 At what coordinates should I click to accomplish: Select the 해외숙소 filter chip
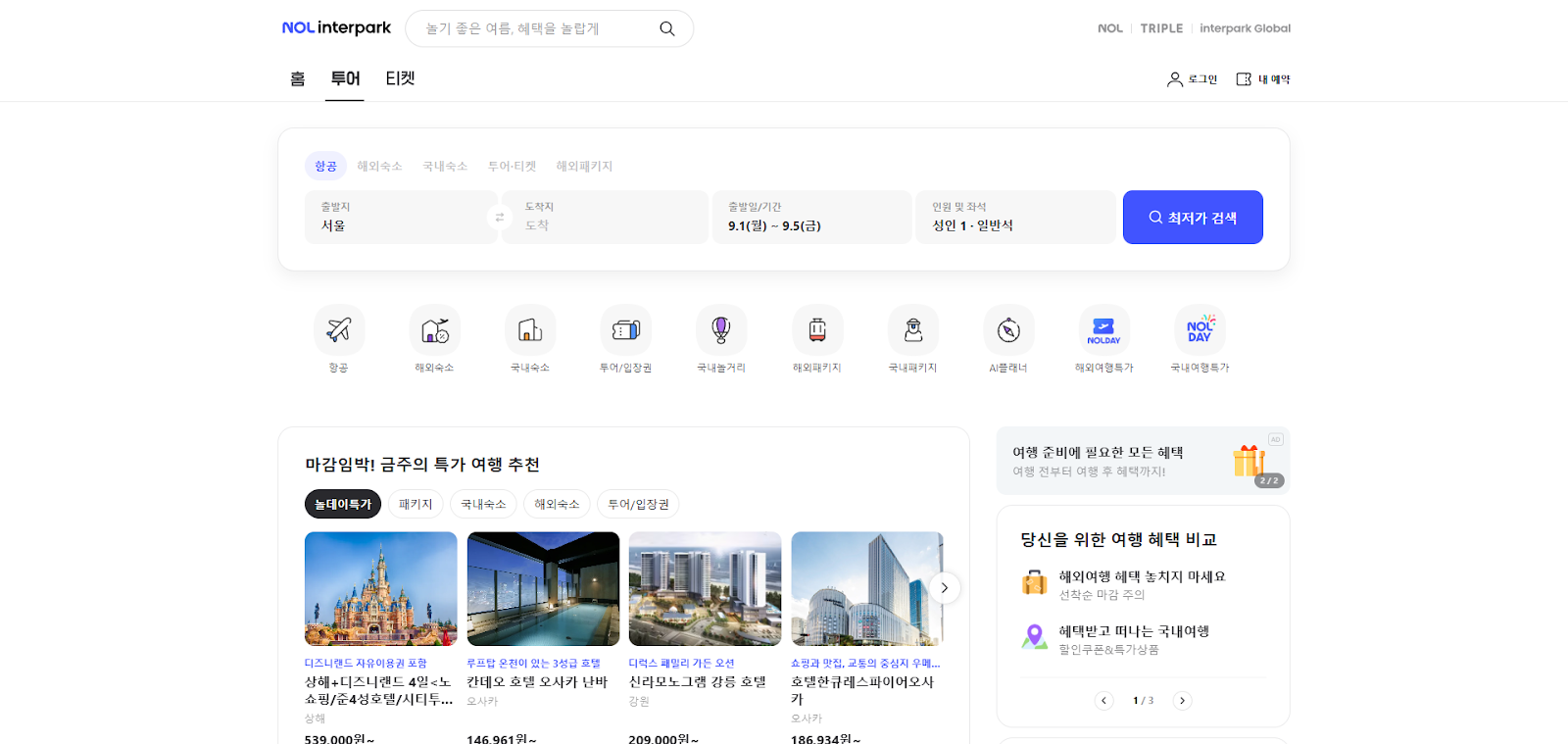[x=557, y=504]
